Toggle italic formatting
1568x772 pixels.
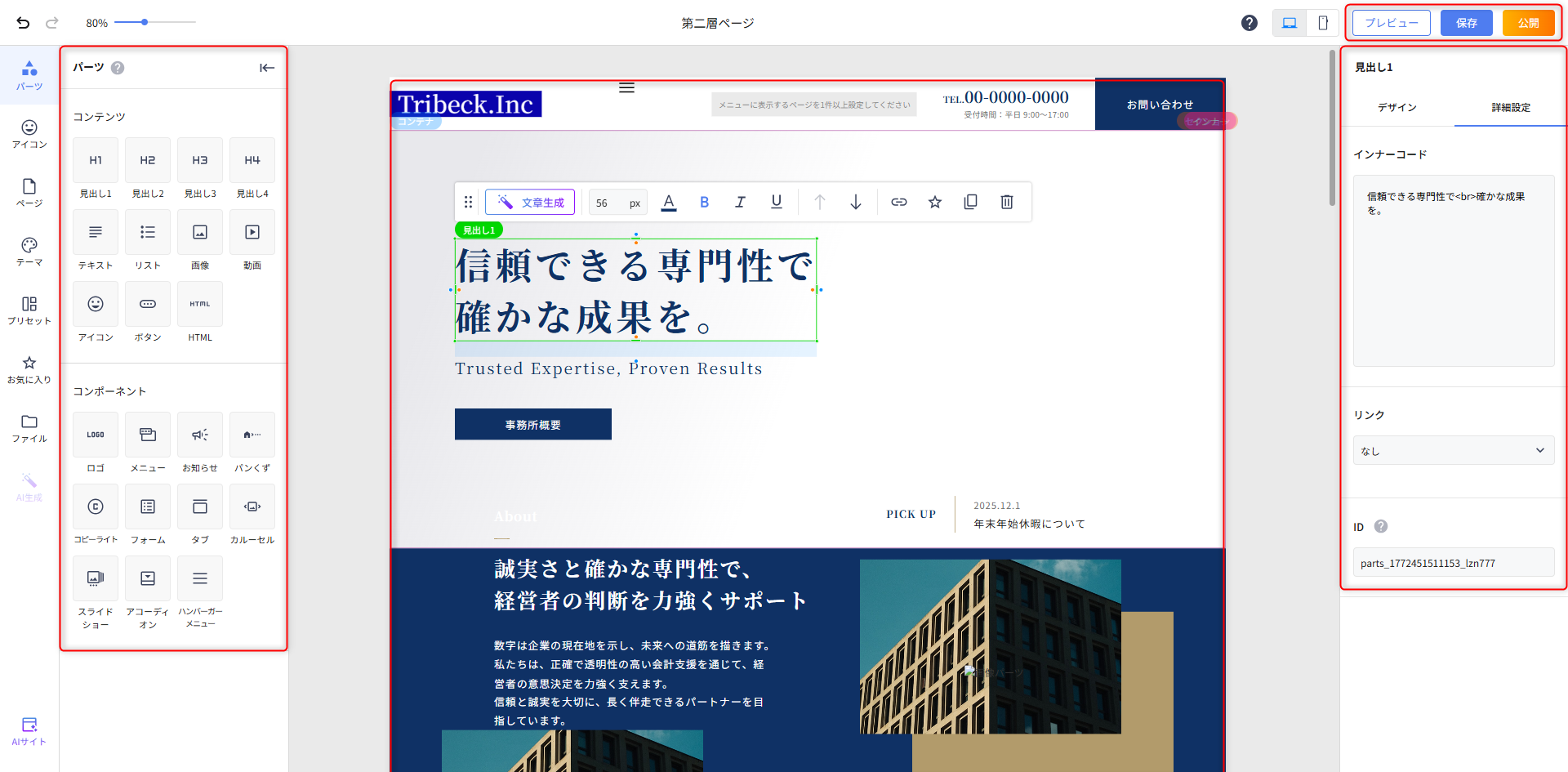pos(740,202)
